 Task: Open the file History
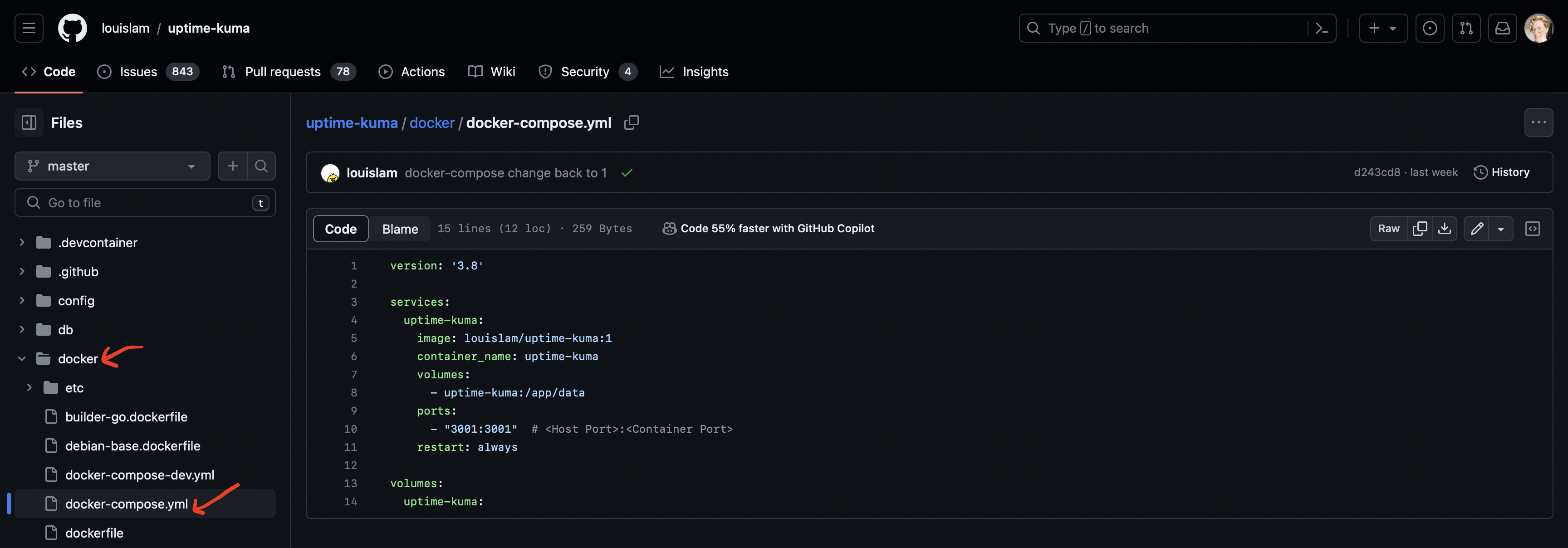pos(1501,172)
